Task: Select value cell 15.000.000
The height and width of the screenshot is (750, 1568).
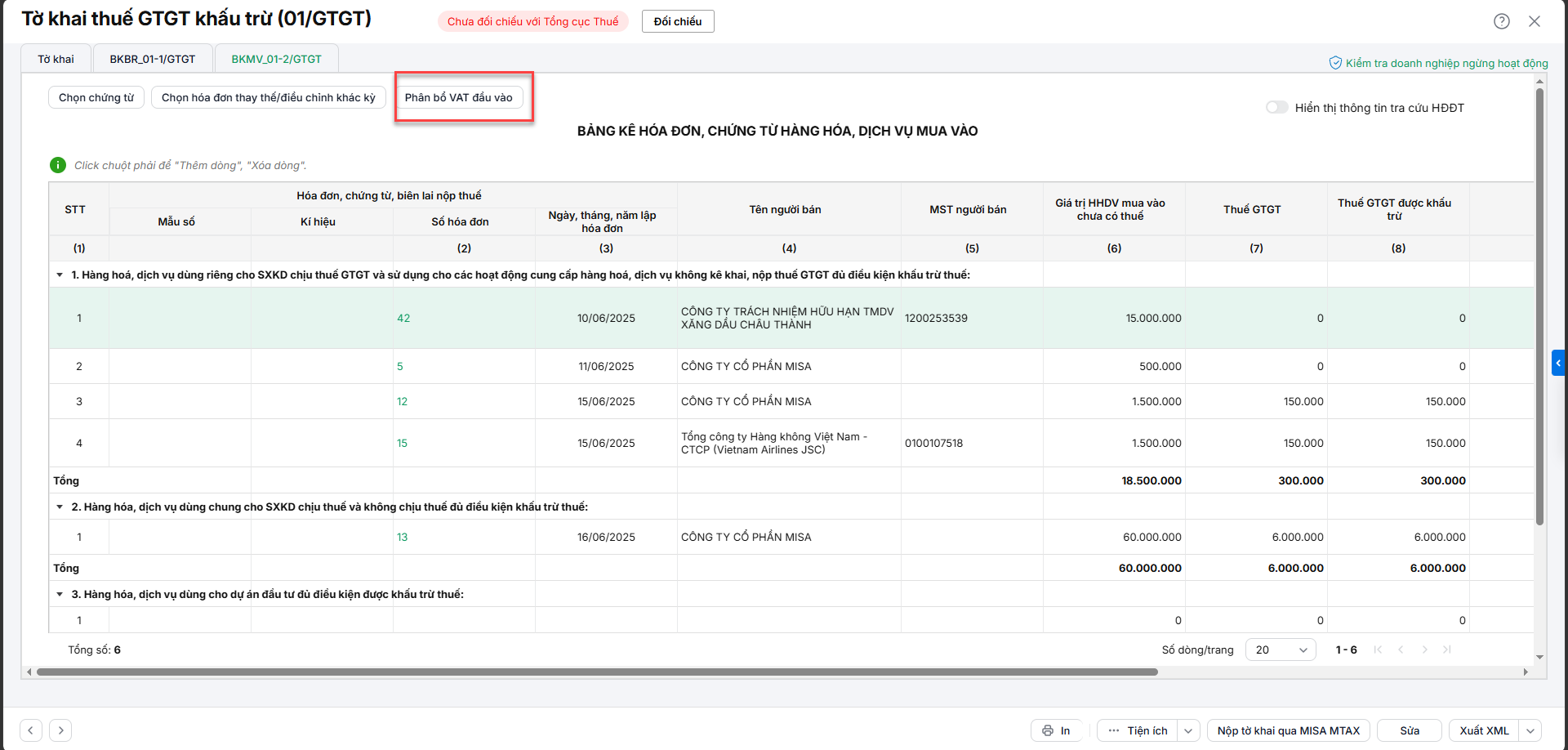Action: point(1114,318)
